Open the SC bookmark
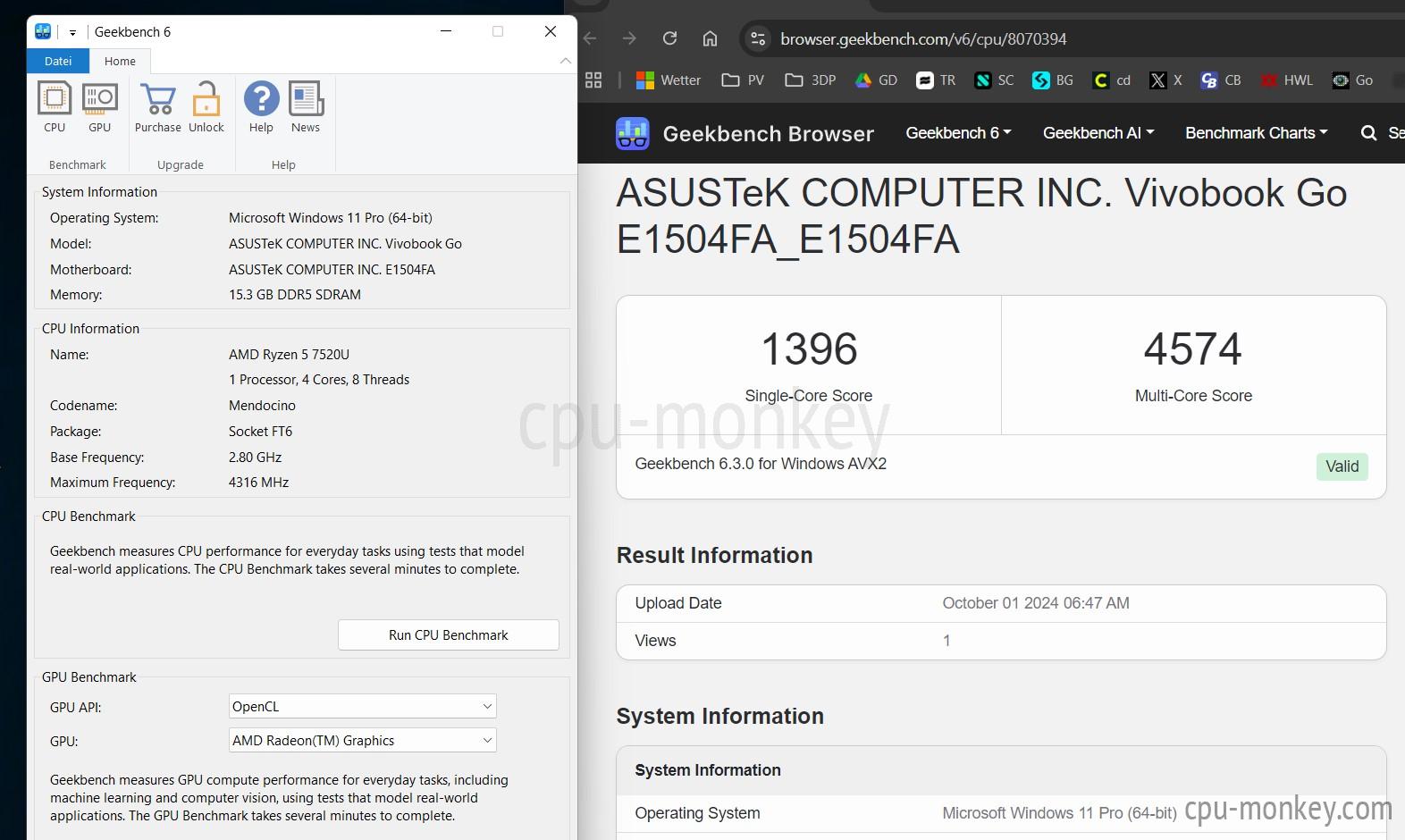This screenshot has height=840, width=1405. [x=994, y=80]
